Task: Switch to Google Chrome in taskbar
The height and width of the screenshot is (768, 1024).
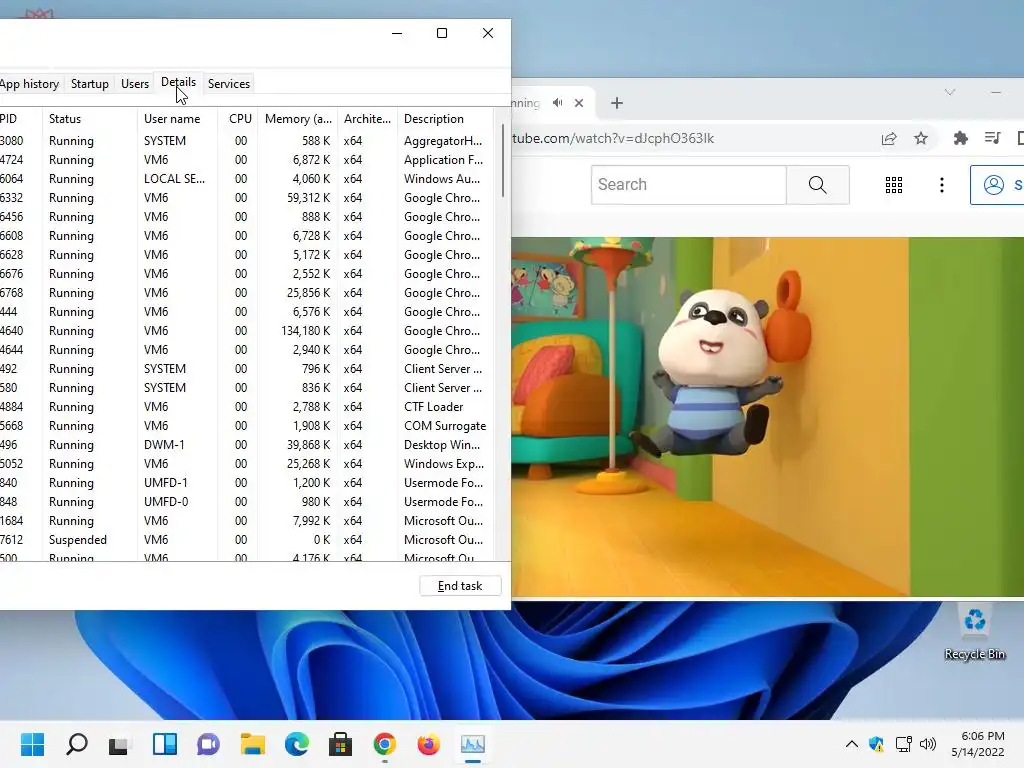Action: point(385,744)
